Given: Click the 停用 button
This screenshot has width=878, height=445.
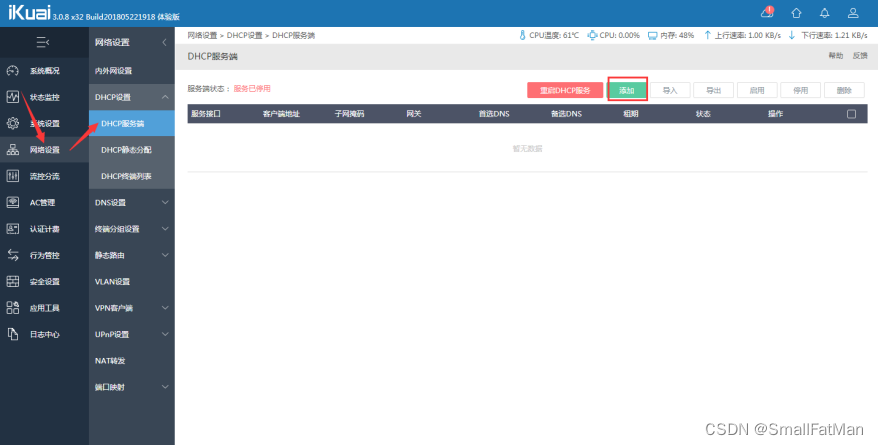Looking at the screenshot, I should click(801, 90).
